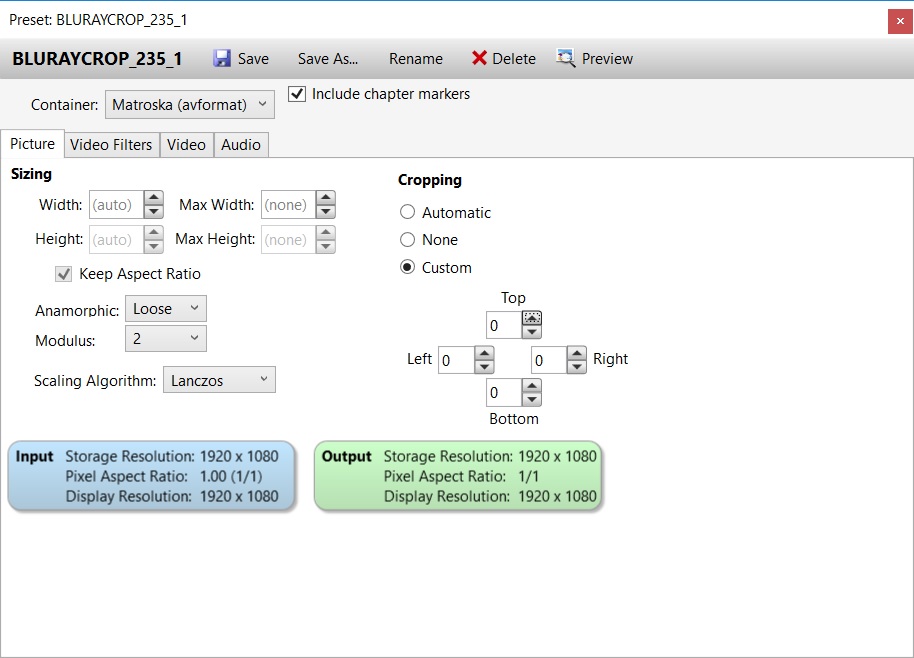Viewport: 914px width, 658px height.
Task: Increase Left crop with up arrow
Action: click(484, 353)
